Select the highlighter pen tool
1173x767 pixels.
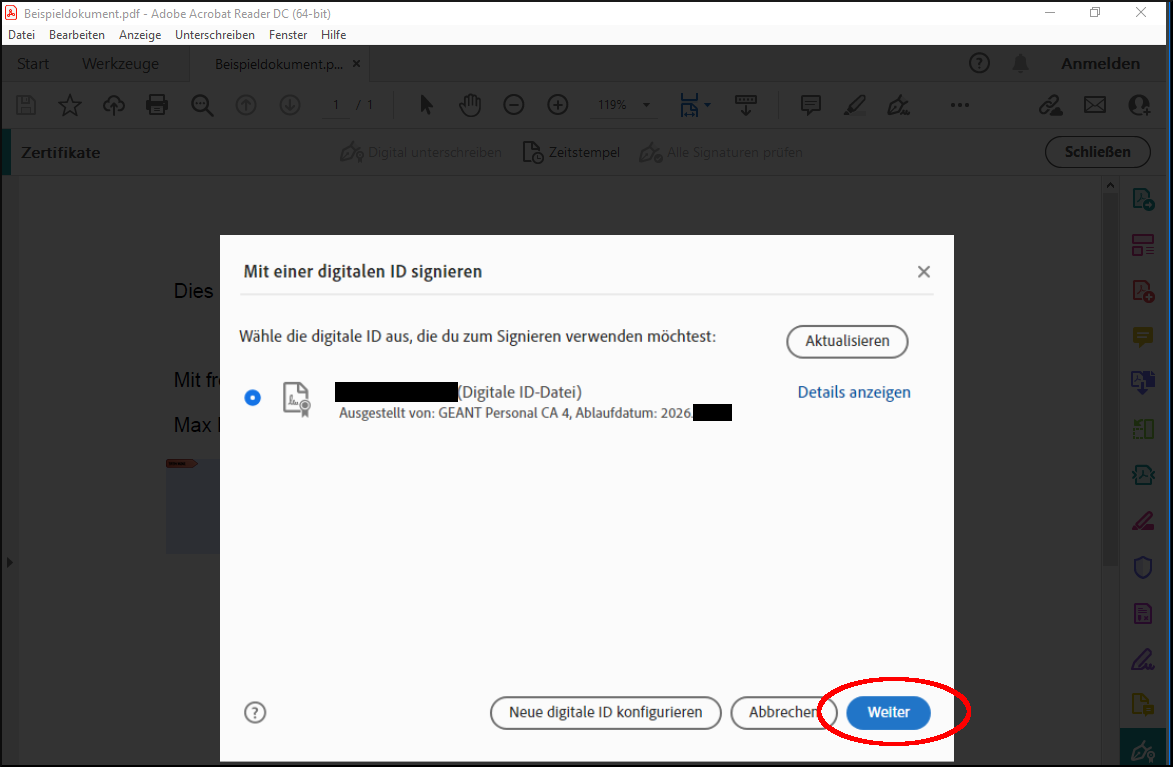(x=854, y=105)
